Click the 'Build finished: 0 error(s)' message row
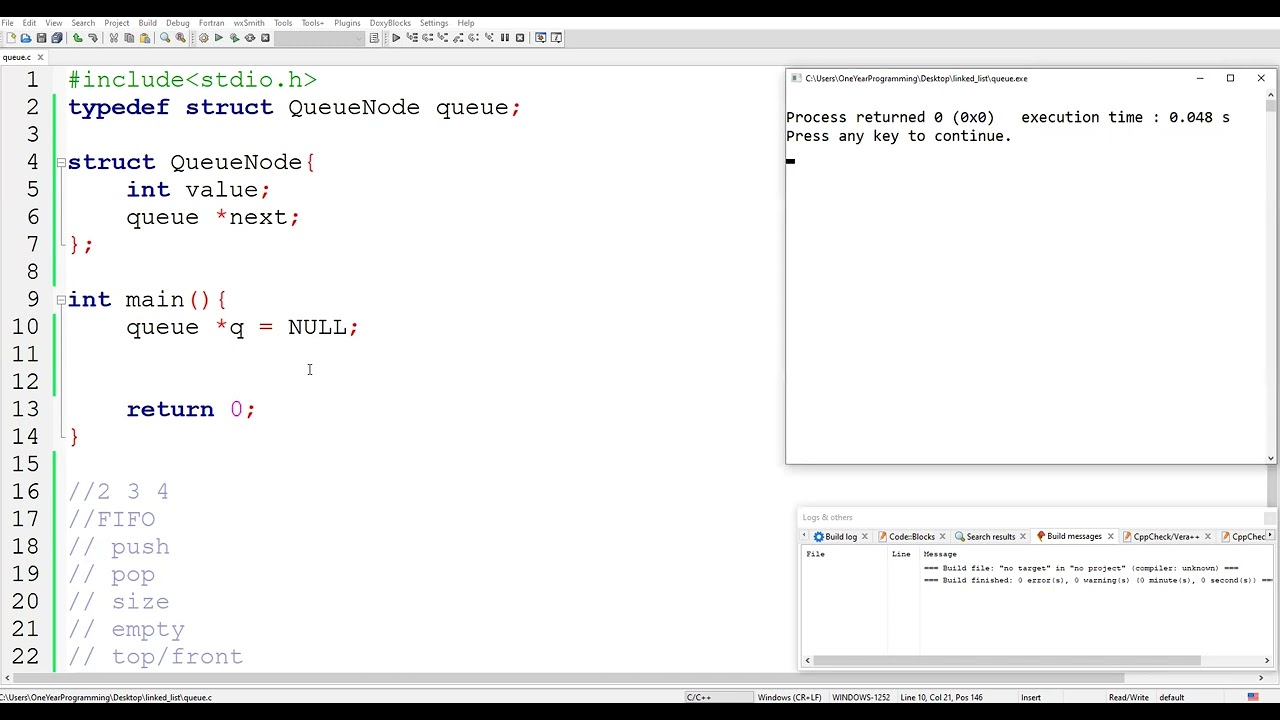The height and width of the screenshot is (720, 1280). pos(1097,580)
